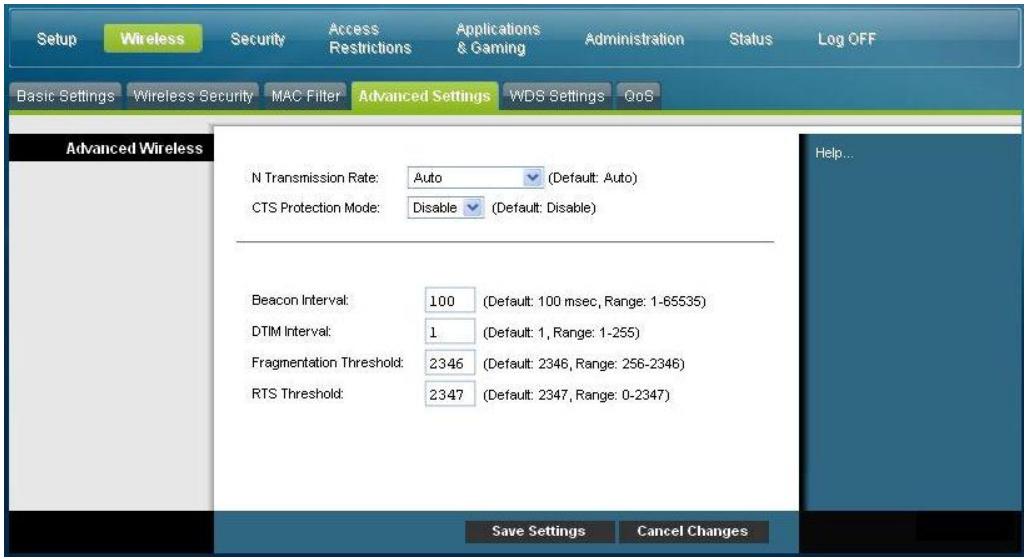Click the Fragmentation Threshold label

[x=328, y=362]
